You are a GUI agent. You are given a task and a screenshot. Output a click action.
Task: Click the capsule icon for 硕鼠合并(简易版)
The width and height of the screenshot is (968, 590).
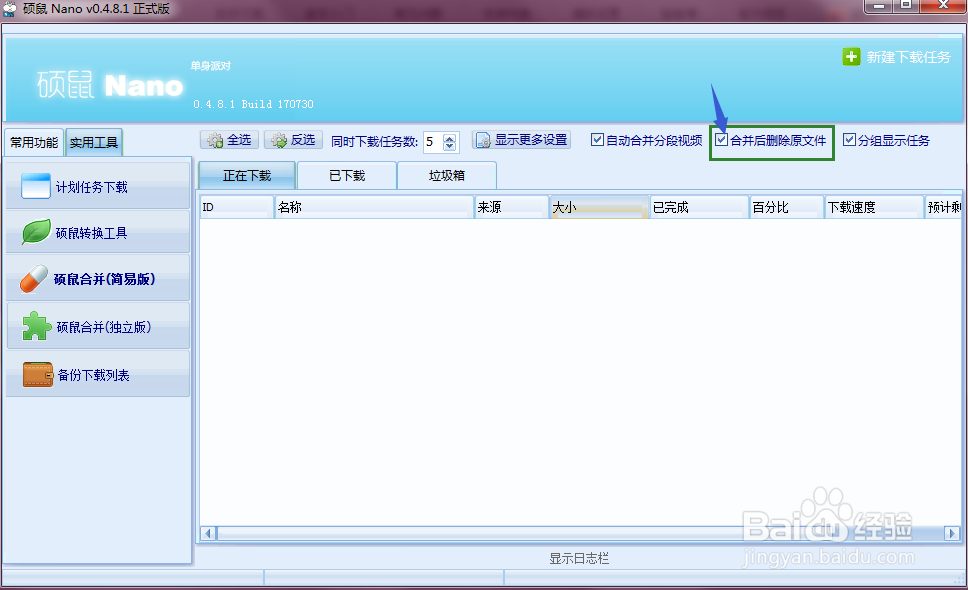(x=33, y=279)
